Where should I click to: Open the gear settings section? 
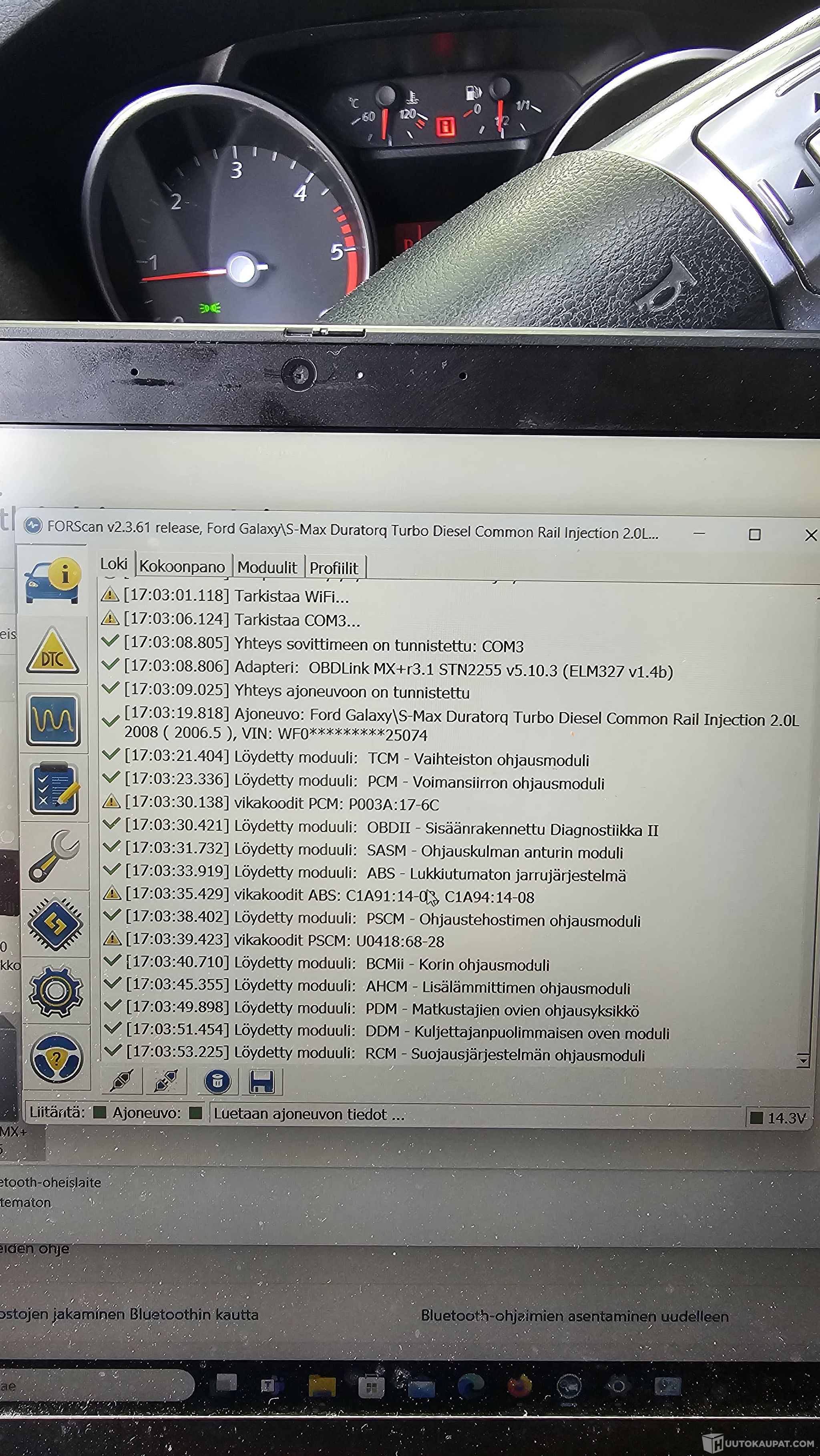tap(56, 991)
